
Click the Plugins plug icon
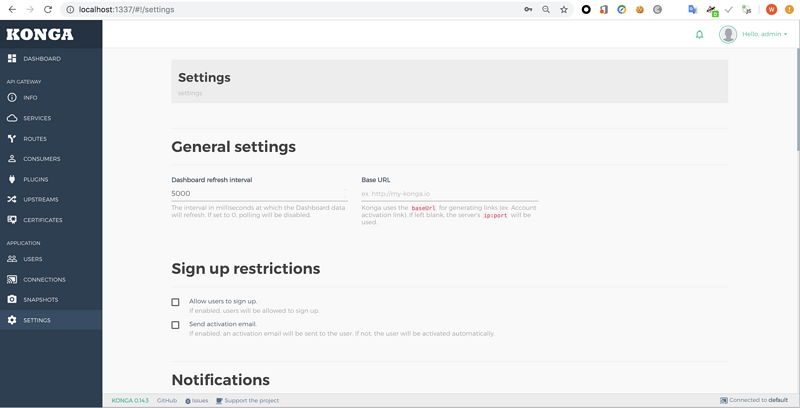[12, 180]
